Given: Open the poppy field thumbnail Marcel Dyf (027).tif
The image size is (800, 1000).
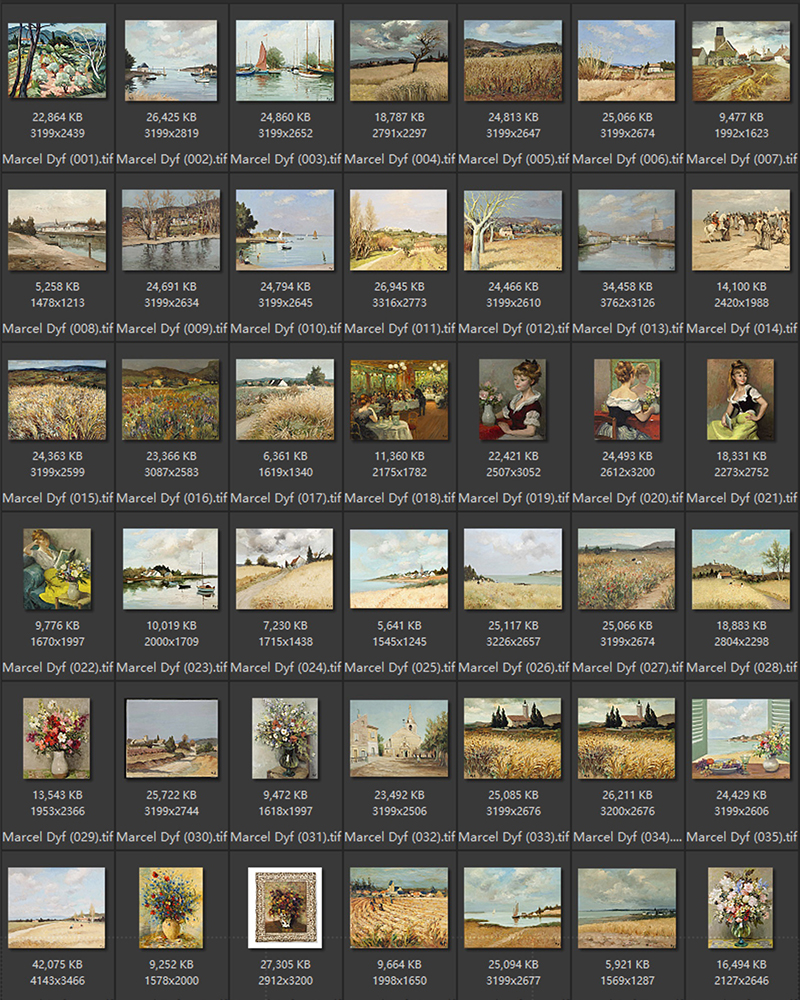Looking at the screenshot, I should [x=627, y=569].
